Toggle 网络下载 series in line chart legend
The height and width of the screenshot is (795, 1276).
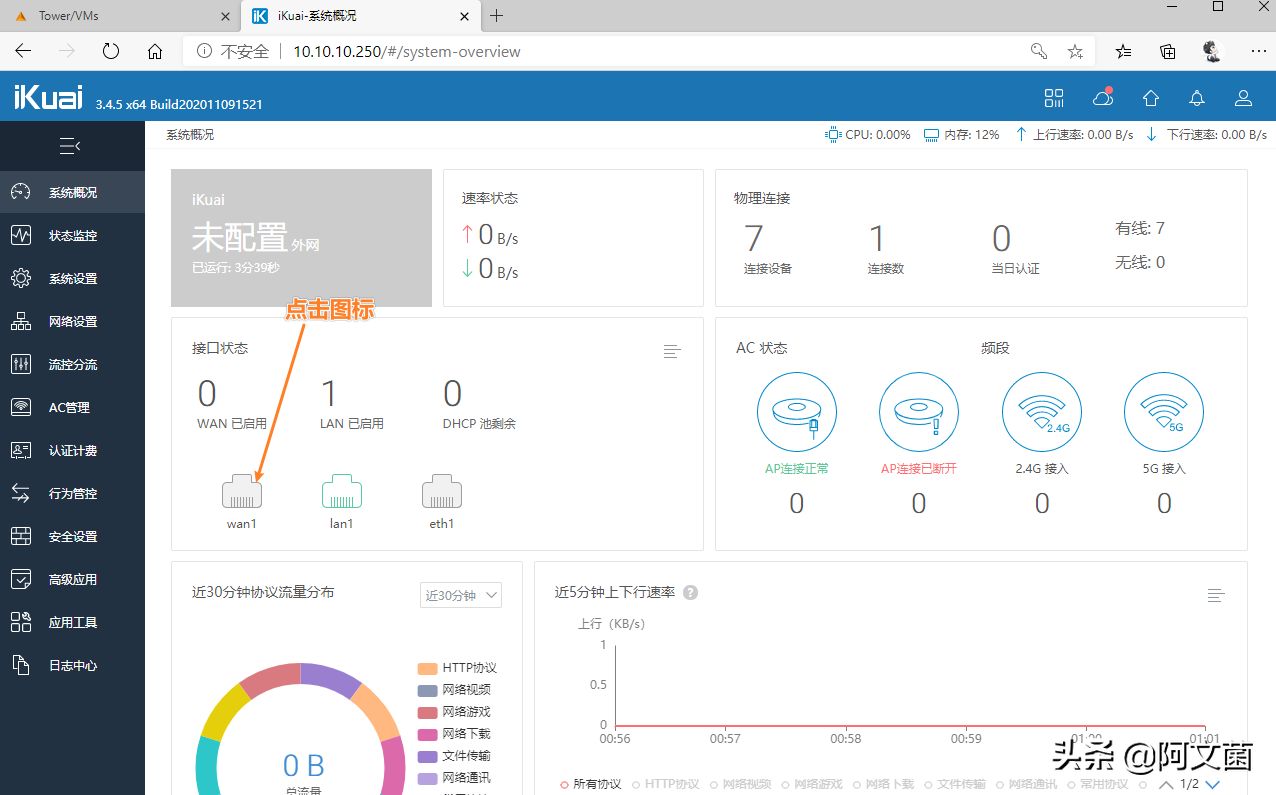coord(883,784)
